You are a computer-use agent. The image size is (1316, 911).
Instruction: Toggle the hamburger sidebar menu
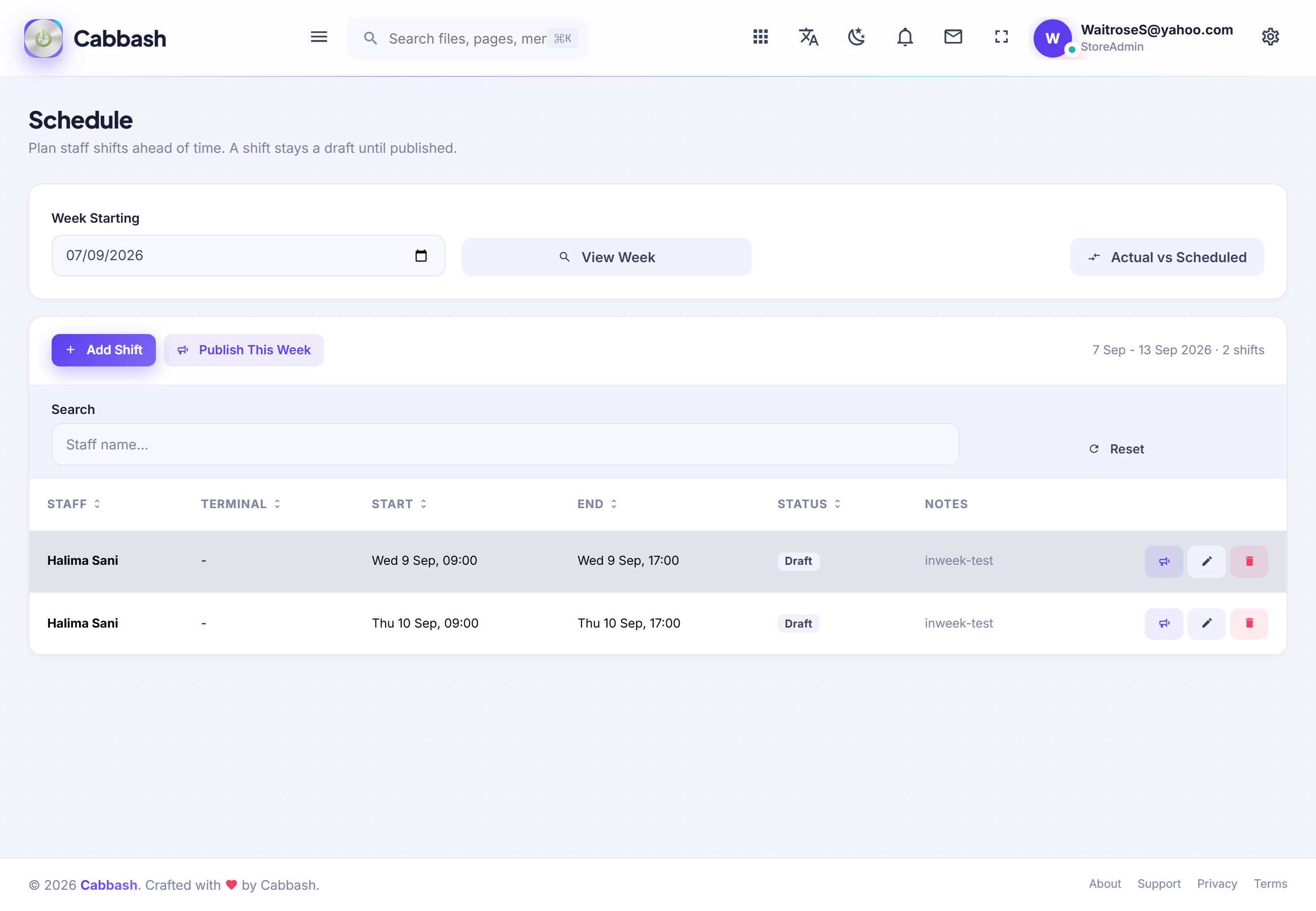coord(318,37)
